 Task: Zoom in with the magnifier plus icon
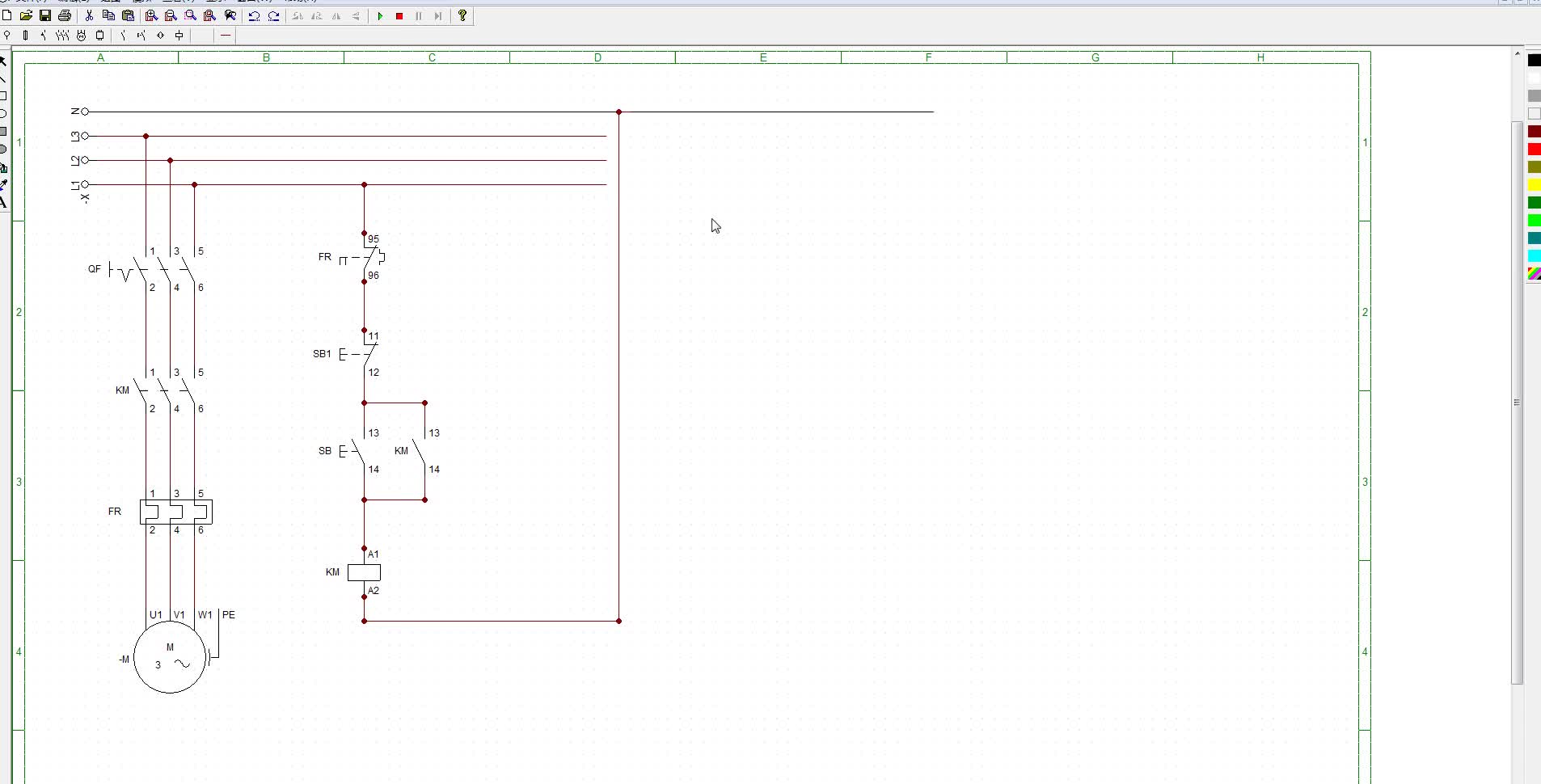pos(151,15)
